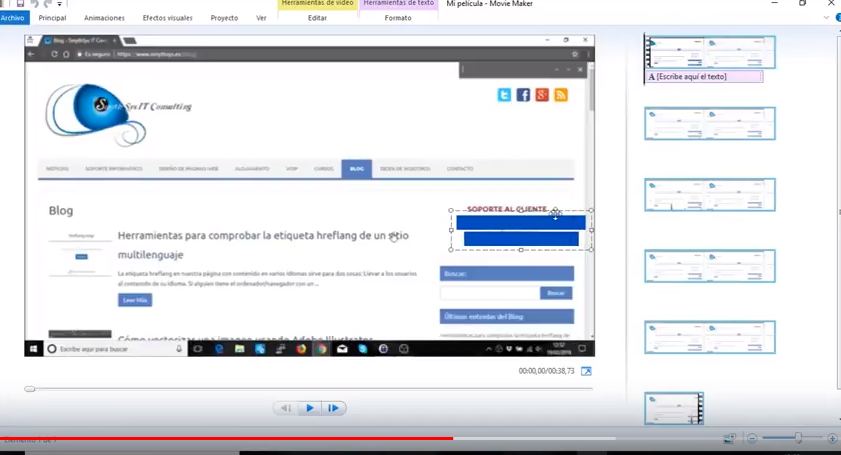Screen dimensions: 841x455
Task: Click the preview seek bar handle
Action: pos(30,389)
